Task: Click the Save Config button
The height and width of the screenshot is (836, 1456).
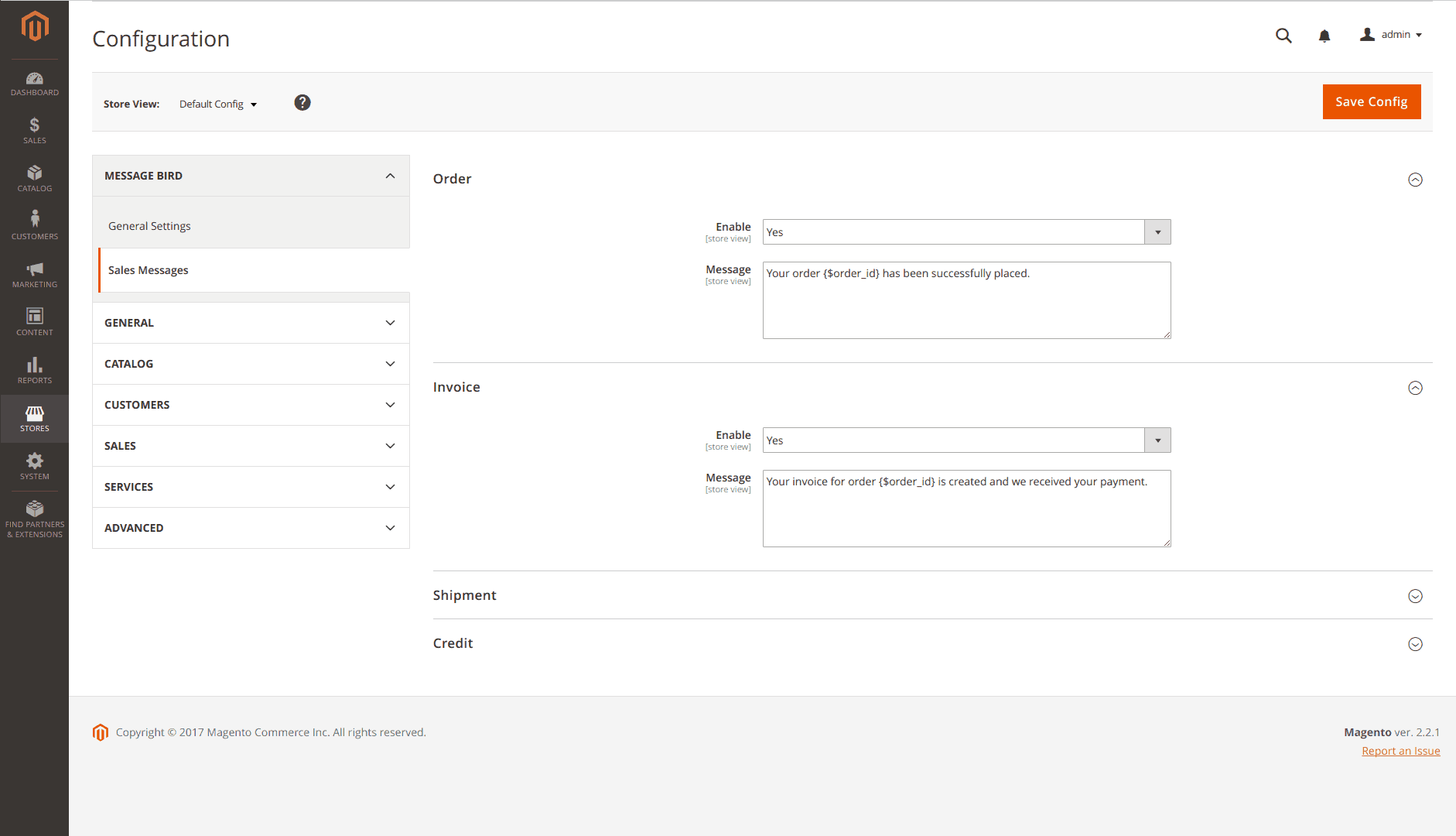Action: pyautogui.click(x=1372, y=101)
